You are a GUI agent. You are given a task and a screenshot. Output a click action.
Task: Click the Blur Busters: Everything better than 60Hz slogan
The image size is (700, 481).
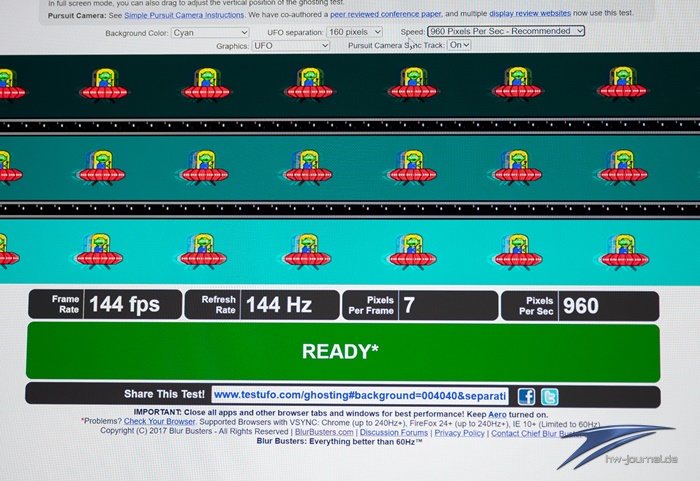(x=339, y=441)
